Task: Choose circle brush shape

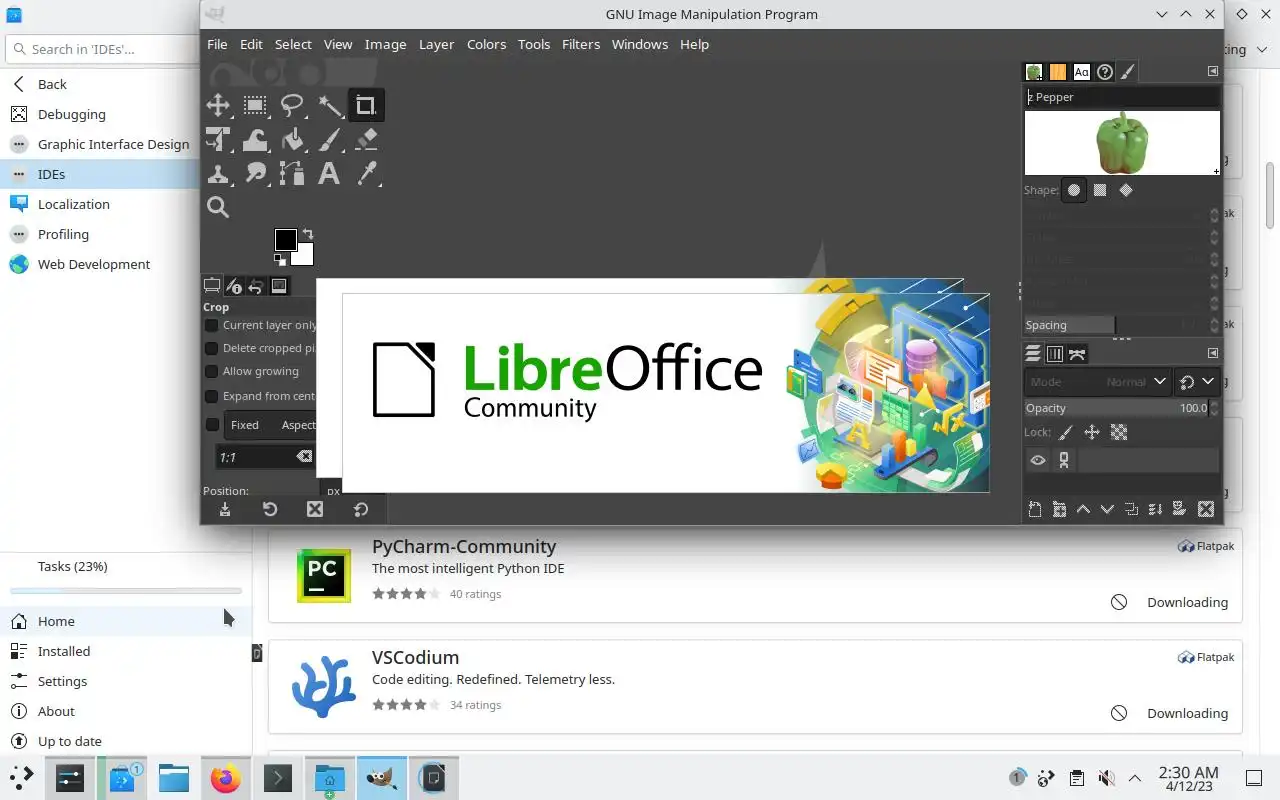Action: click(x=1074, y=190)
